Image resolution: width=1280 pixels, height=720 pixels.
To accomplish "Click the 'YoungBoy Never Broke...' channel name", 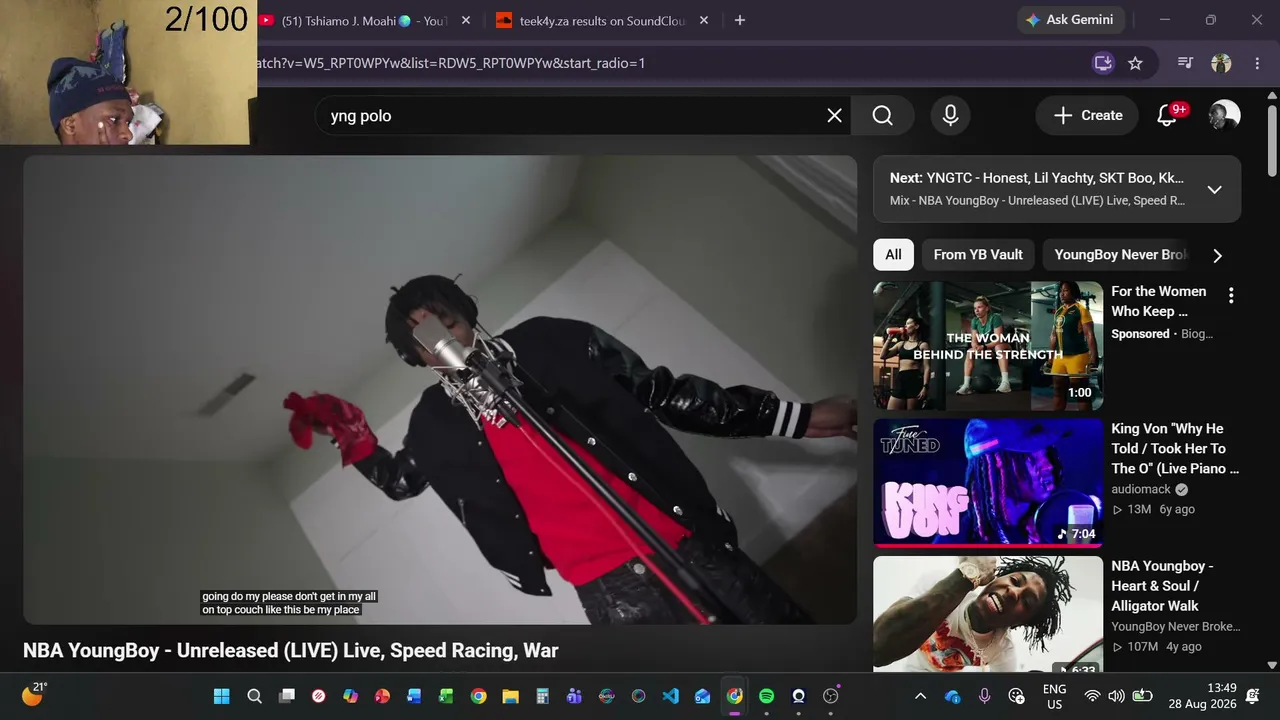I will (1176, 627).
